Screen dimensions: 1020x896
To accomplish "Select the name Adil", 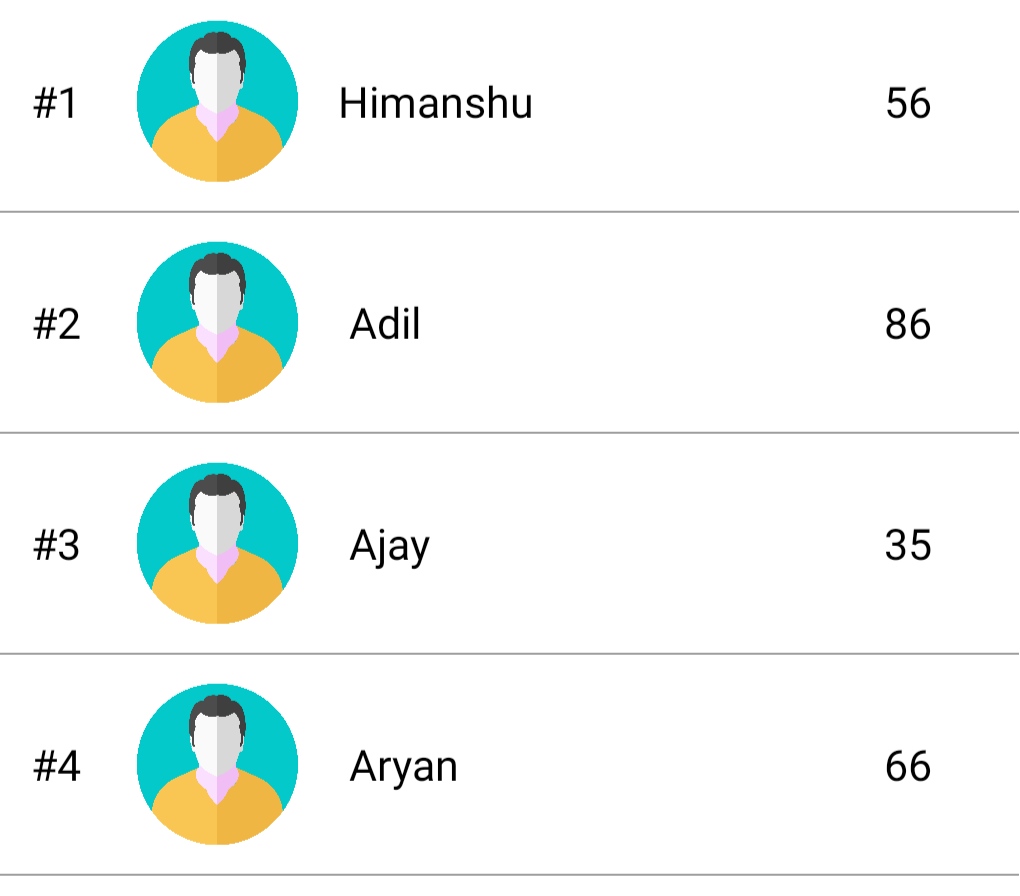I will 385,324.
